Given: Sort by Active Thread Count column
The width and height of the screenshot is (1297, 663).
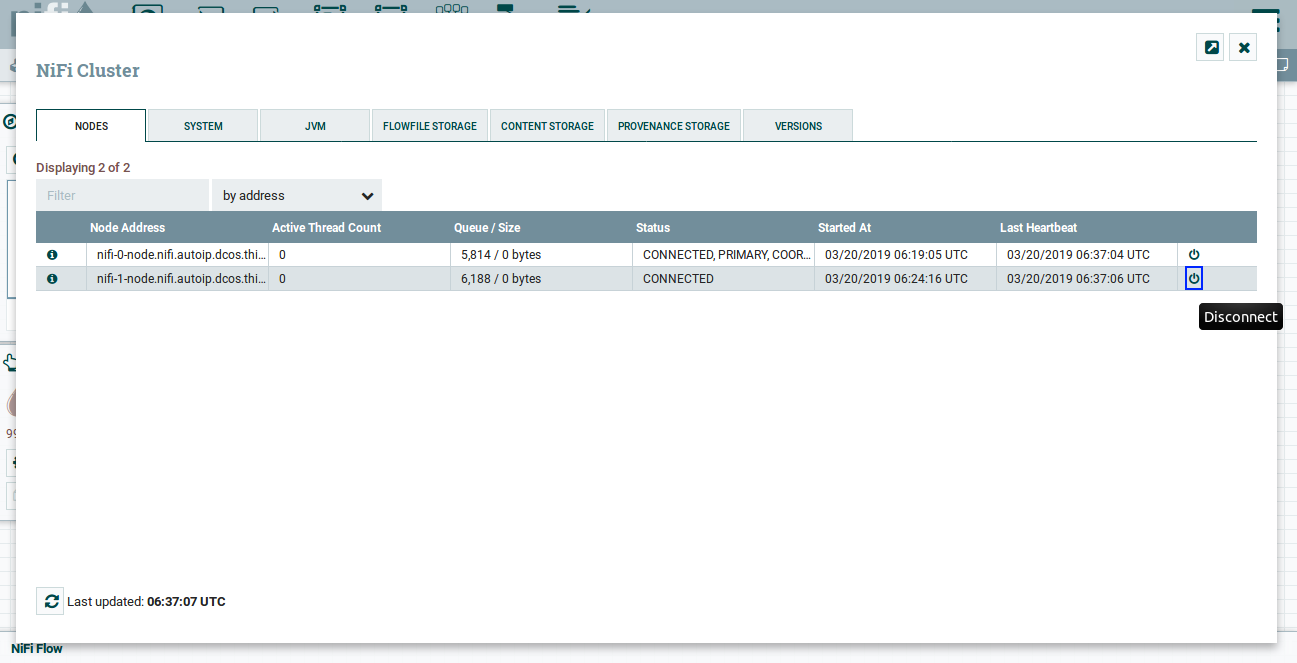Looking at the screenshot, I should [326, 227].
